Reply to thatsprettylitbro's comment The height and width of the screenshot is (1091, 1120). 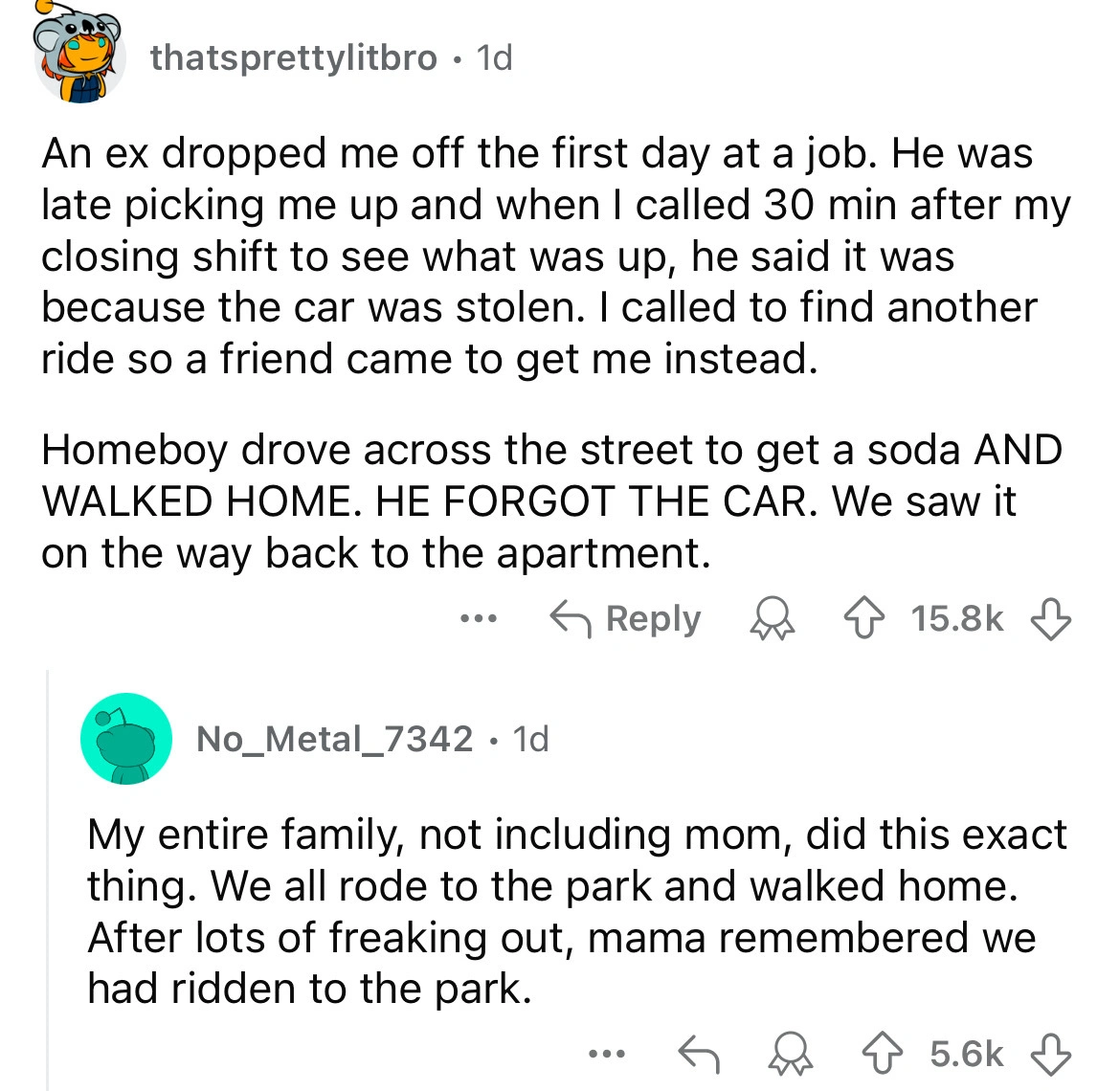(626, 619)
